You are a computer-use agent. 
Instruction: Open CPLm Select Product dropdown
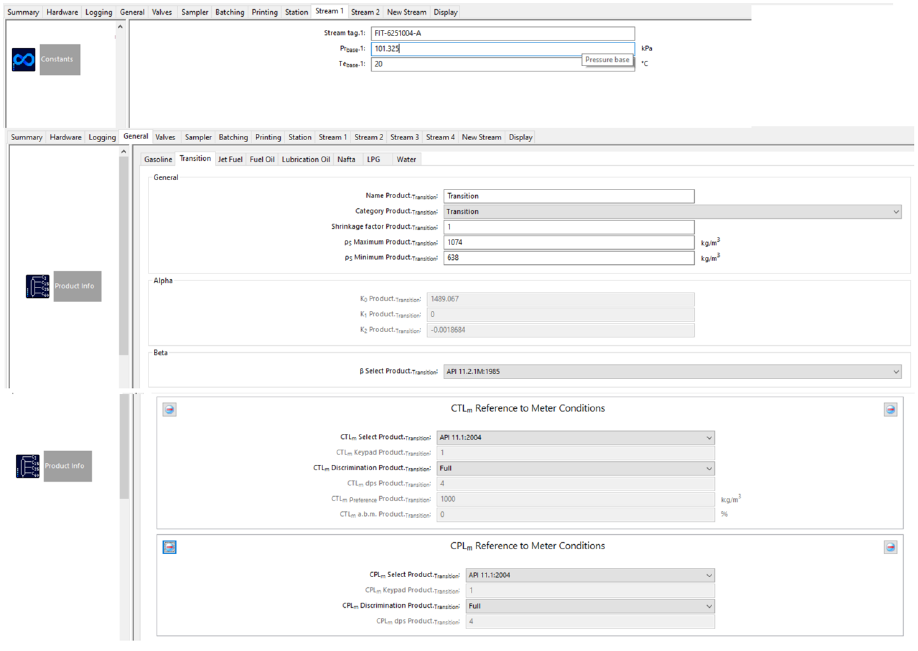tap(590, 575)
